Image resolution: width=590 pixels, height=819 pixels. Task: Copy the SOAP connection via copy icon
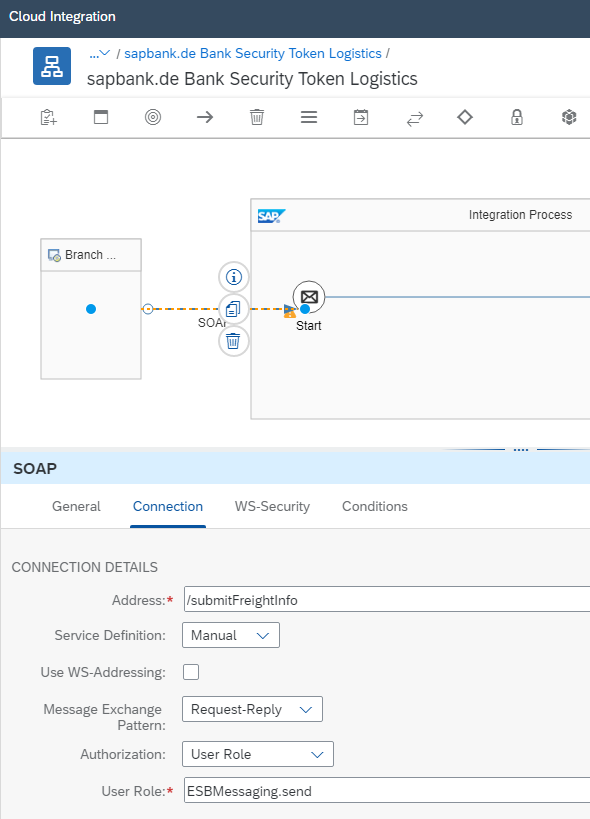tap(233, 309)
